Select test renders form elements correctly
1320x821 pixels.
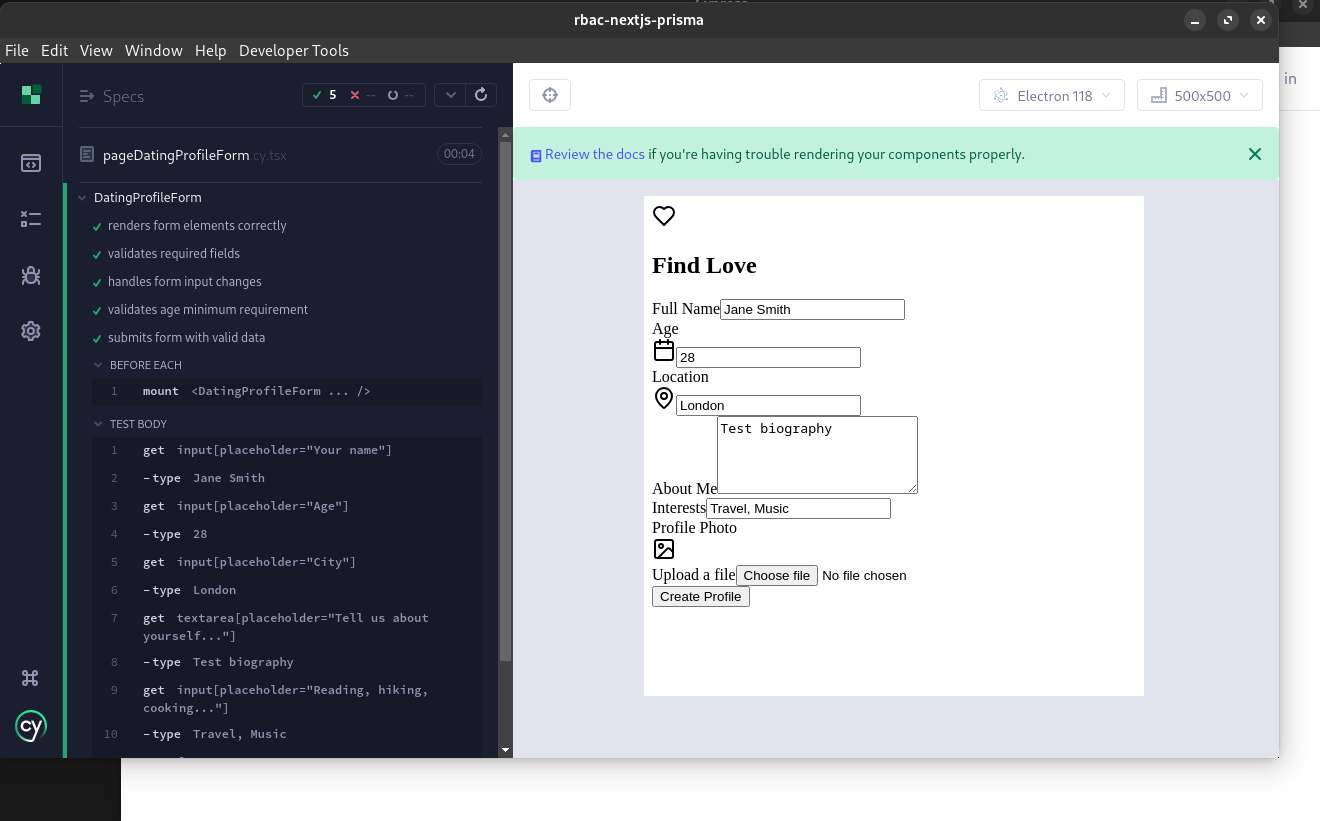coord(197,226)
